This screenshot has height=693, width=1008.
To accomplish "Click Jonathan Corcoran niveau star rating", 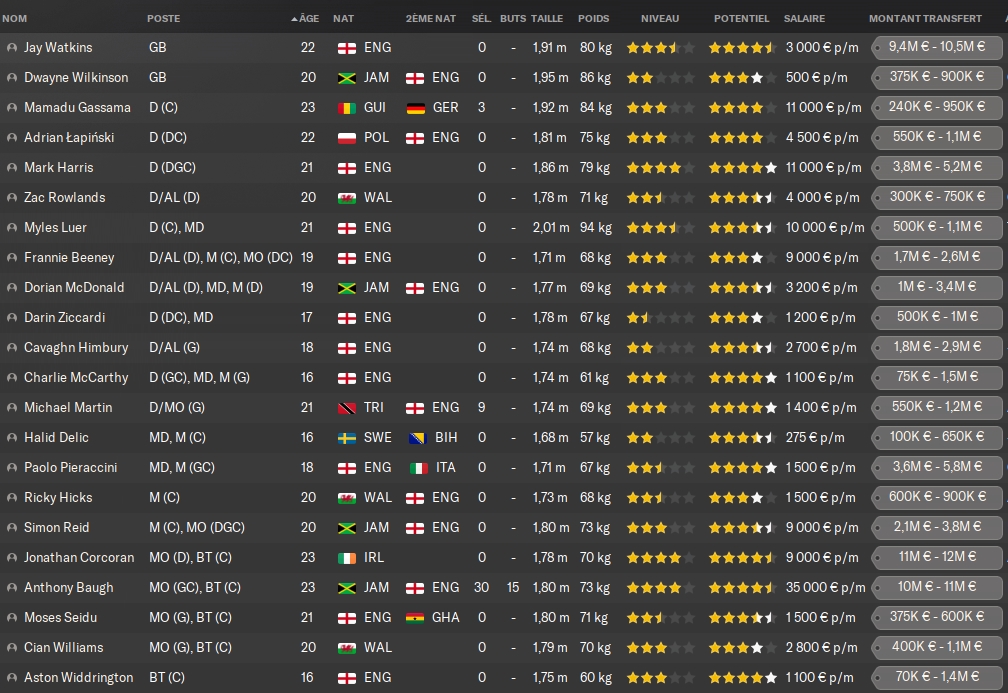I will [660, 557].
